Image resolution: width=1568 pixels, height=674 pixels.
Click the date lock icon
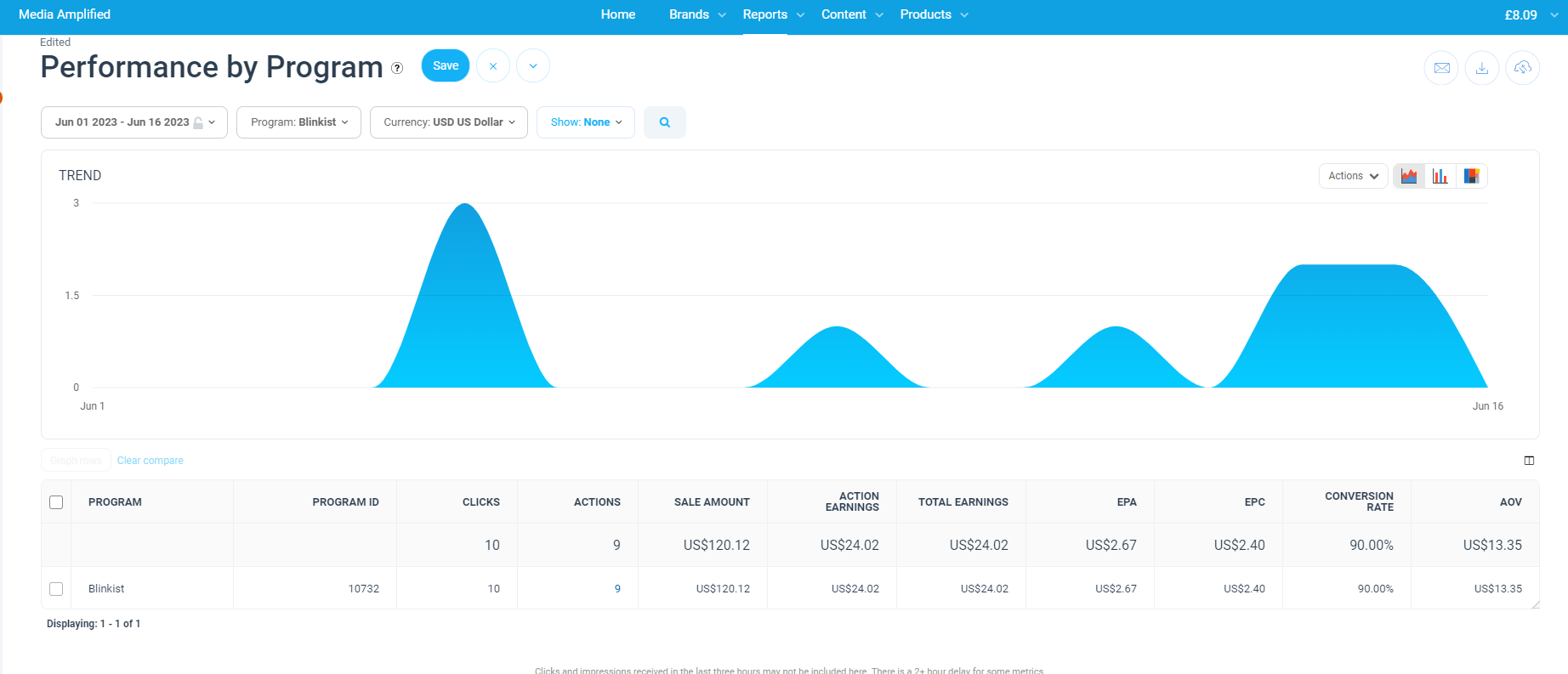click(198, 122)
